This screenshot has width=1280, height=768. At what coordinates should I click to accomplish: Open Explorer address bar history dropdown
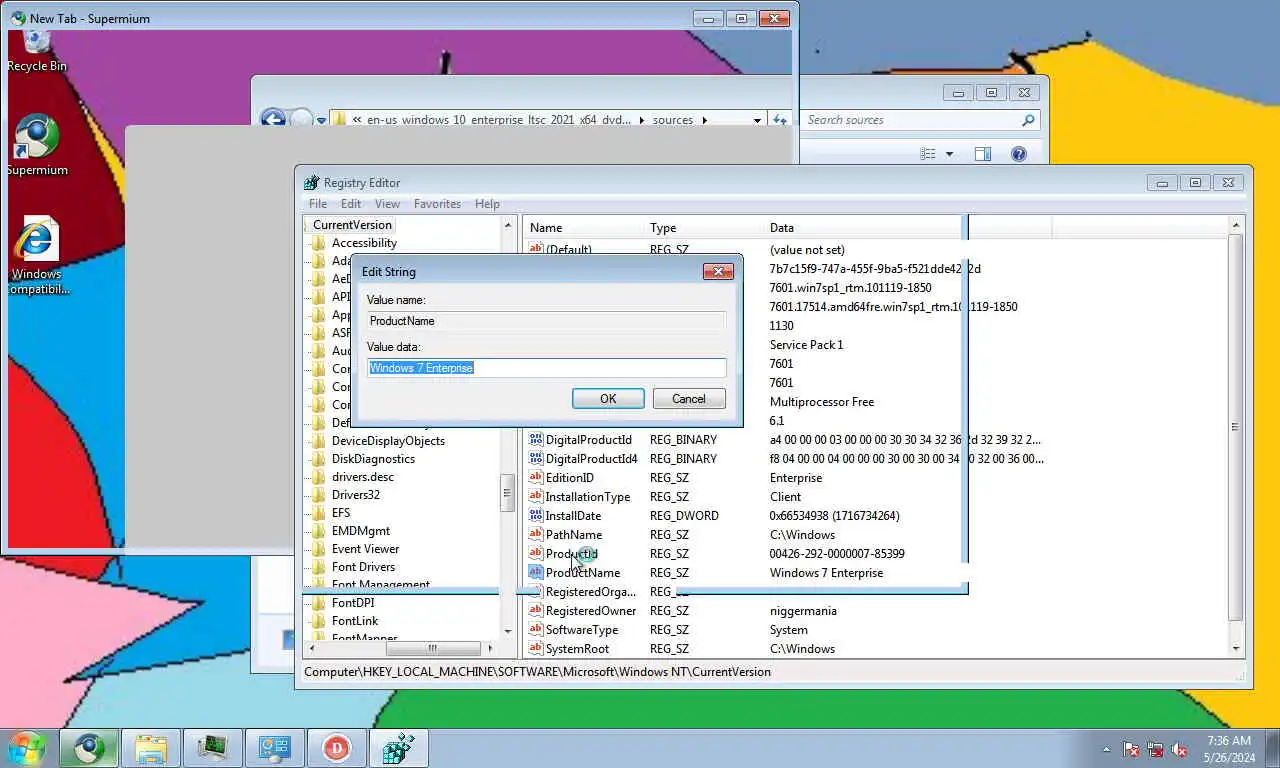coord(757,120)
